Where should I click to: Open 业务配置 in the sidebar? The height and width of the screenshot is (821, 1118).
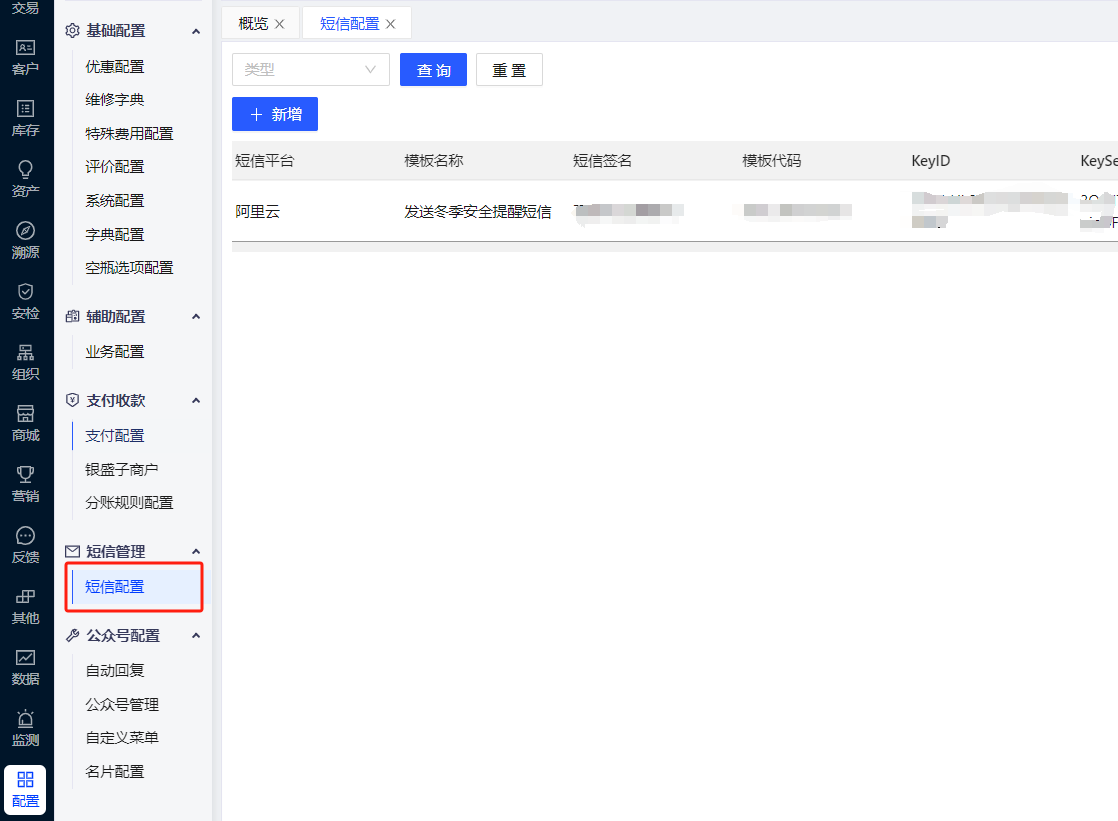[x=115, y=352]
